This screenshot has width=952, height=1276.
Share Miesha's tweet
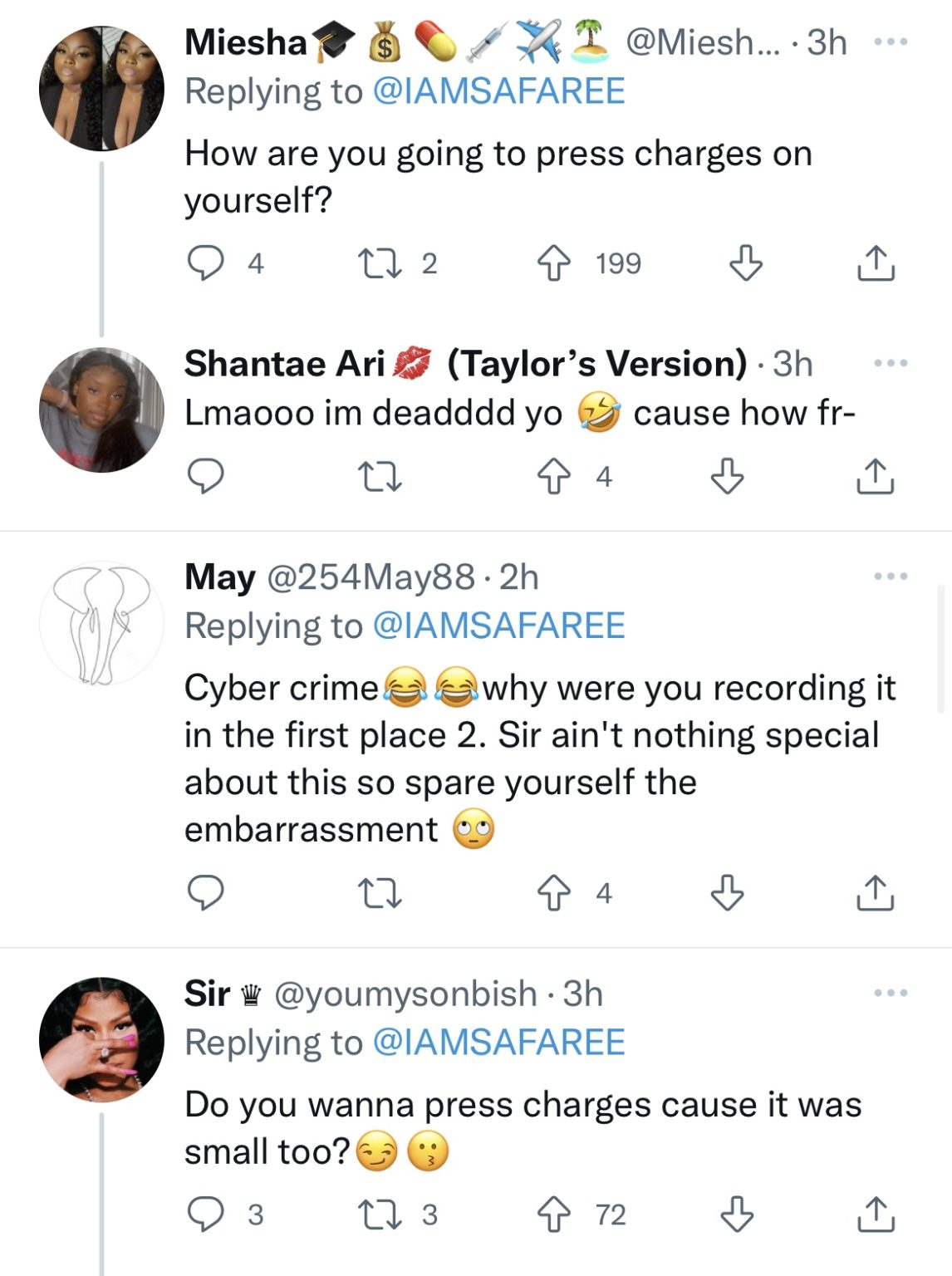[x=875, y=263]
